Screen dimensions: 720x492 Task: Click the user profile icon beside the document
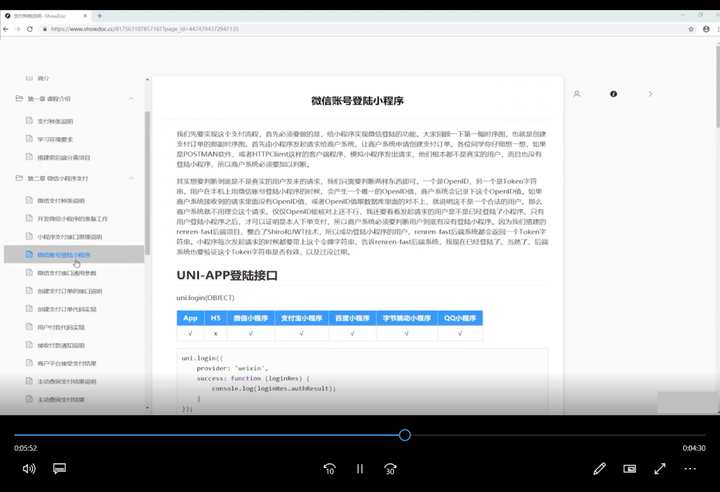point(577,94)
